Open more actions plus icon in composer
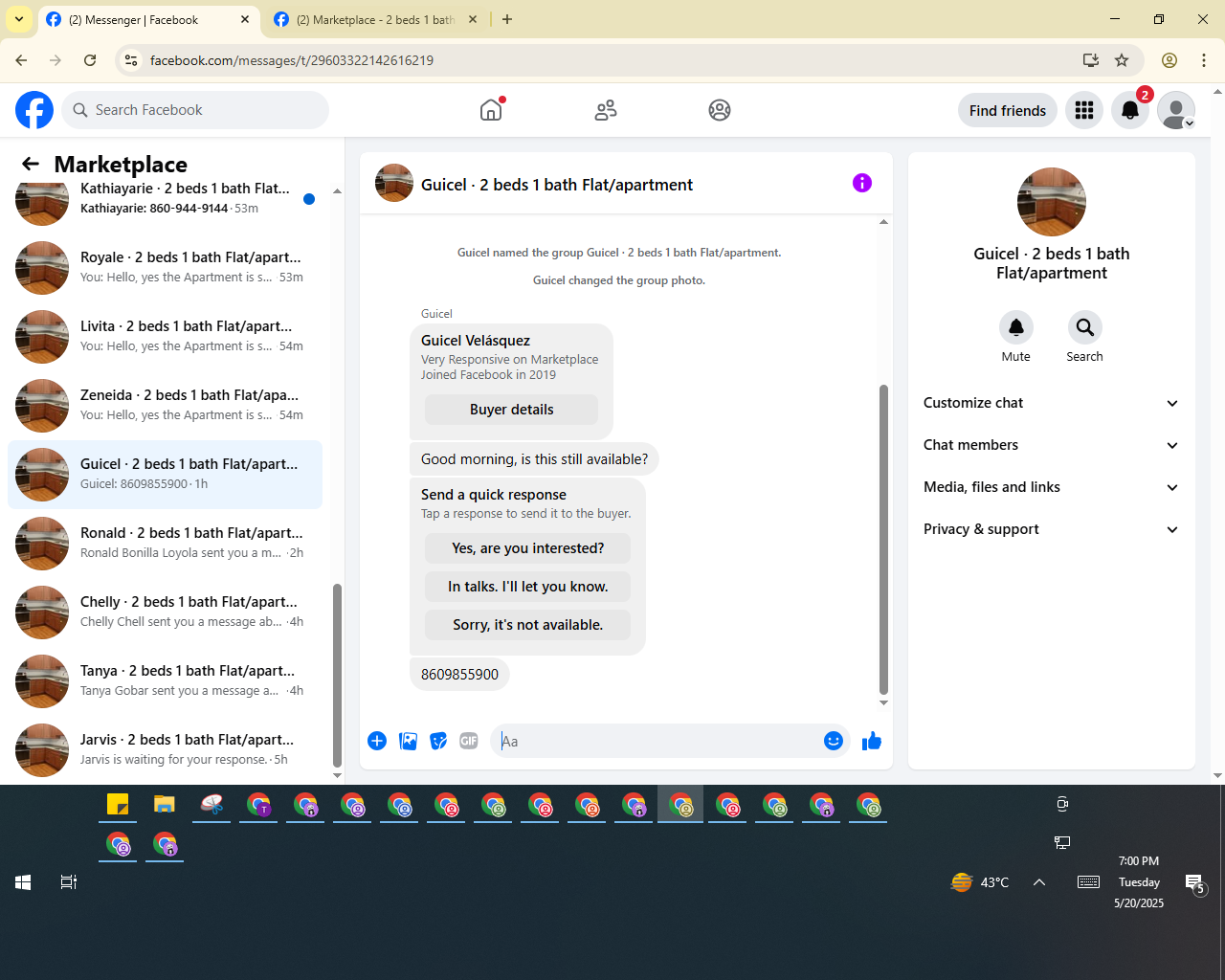The height and width of the screenshot is (980, 1225). point(377,741)
